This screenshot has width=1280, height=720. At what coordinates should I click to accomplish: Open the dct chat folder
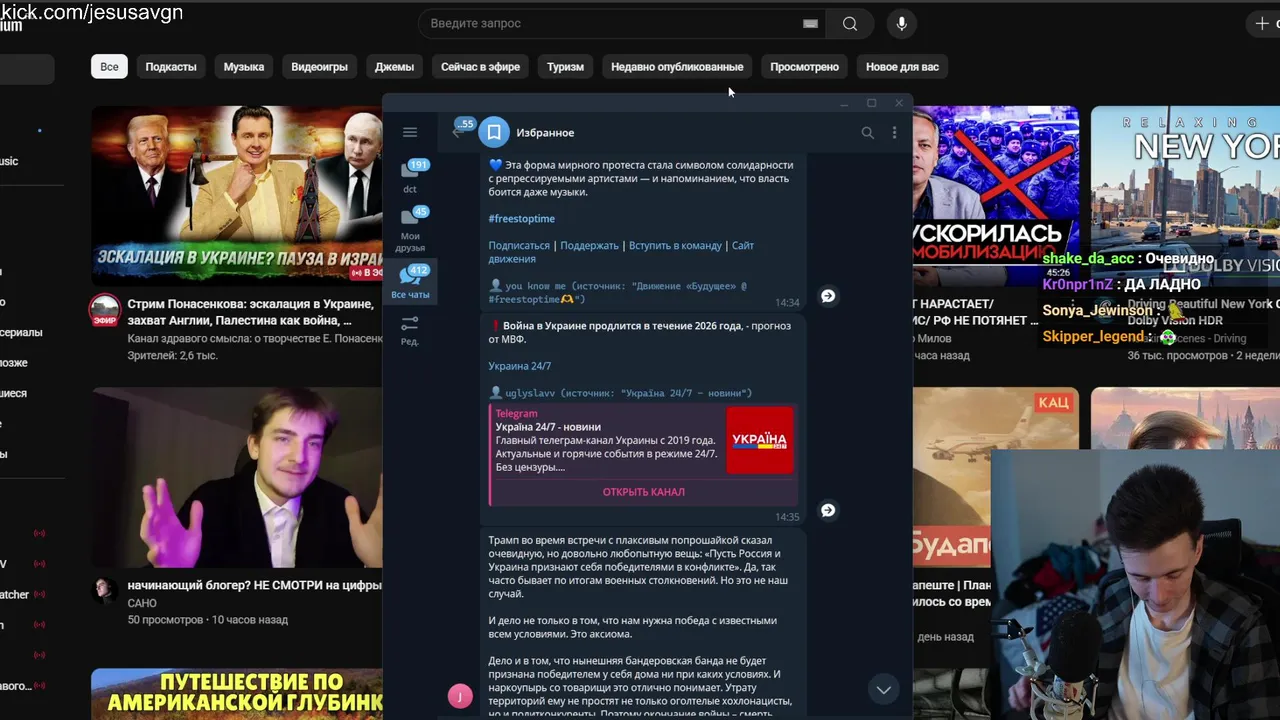tap(410, 176)
